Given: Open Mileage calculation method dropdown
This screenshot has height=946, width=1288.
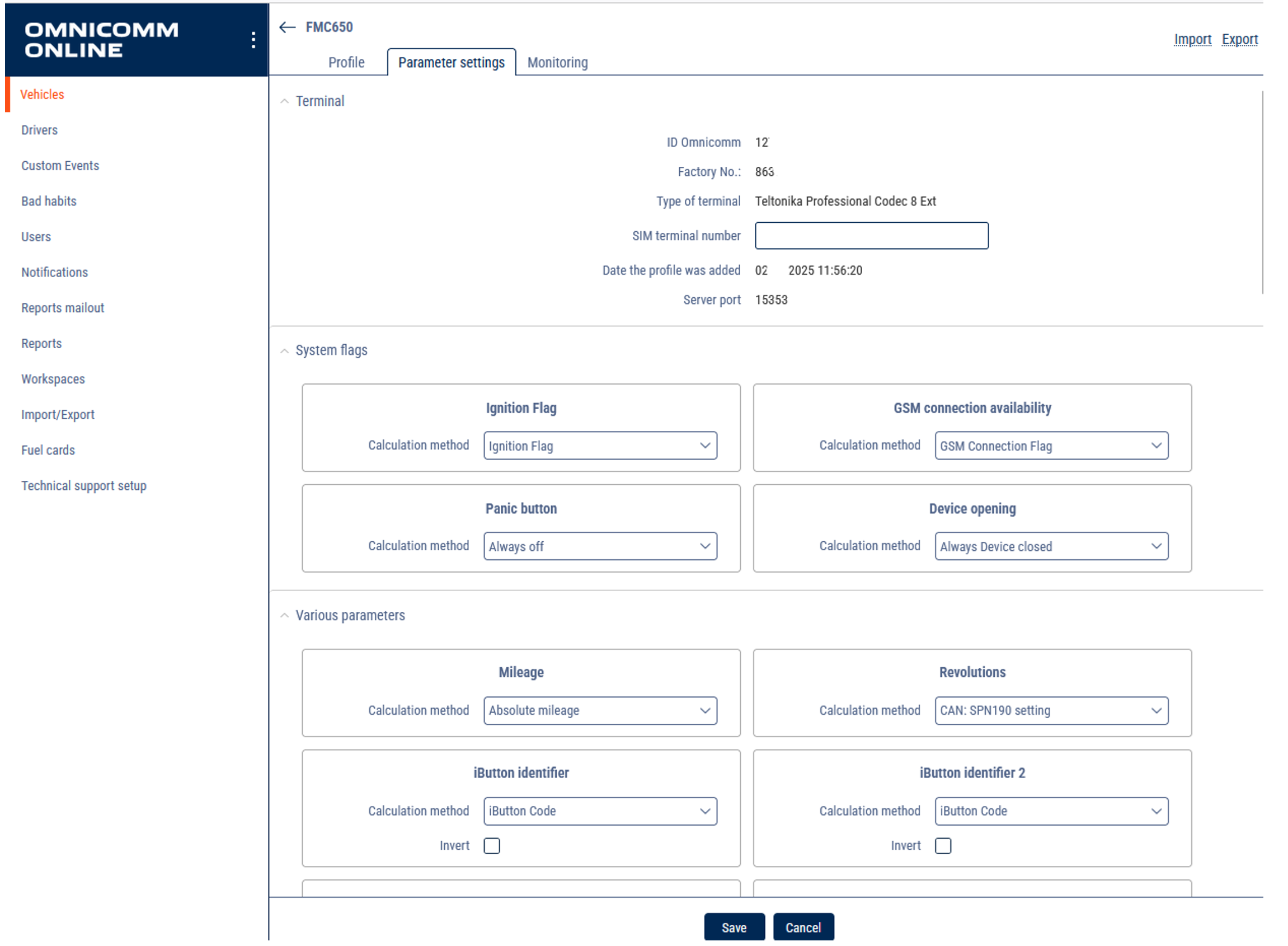Looking at the screenshot, I should point(600,710).
